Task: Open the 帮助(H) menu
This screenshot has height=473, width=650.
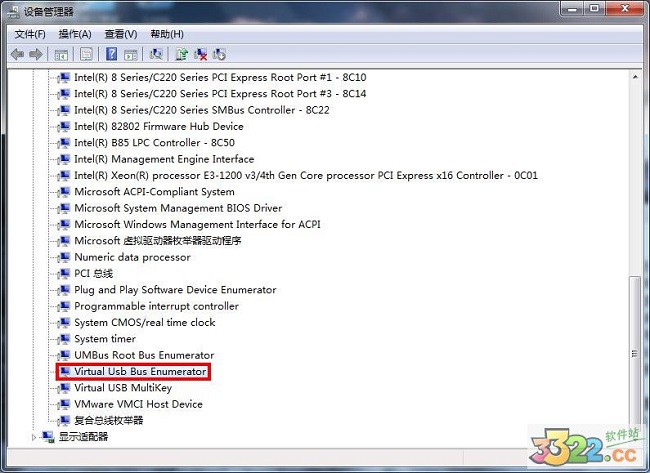Action: 167,34
